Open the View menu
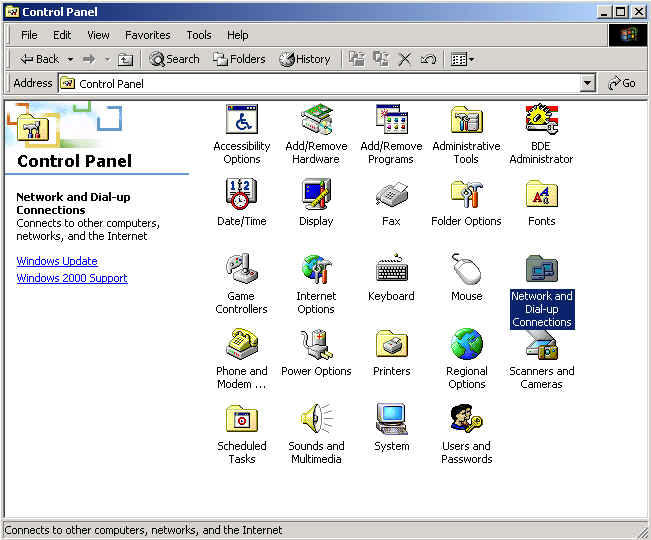 [98, 35]
